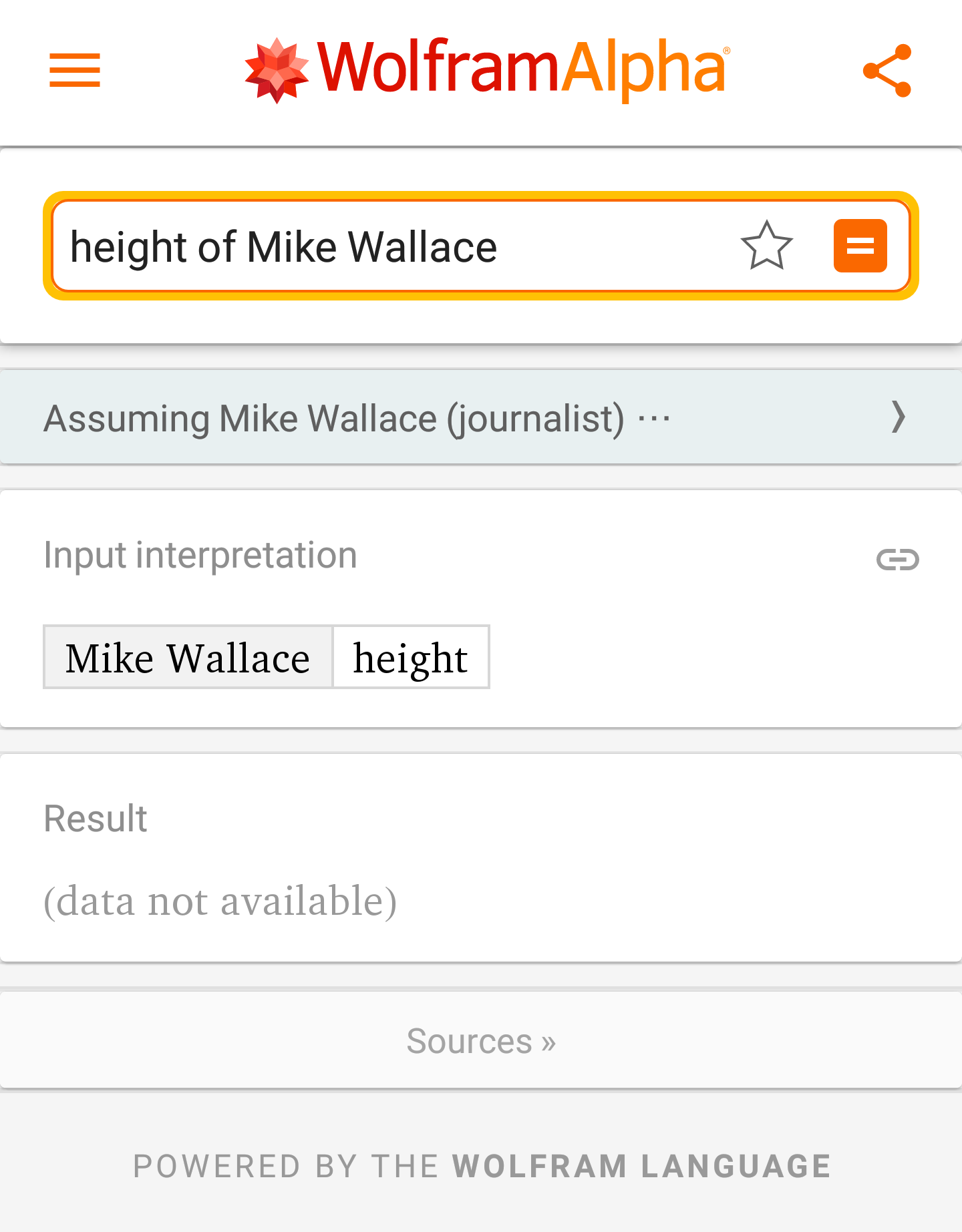Click inside the query input field
The image size is (962, 1232).
coord(401,246)
